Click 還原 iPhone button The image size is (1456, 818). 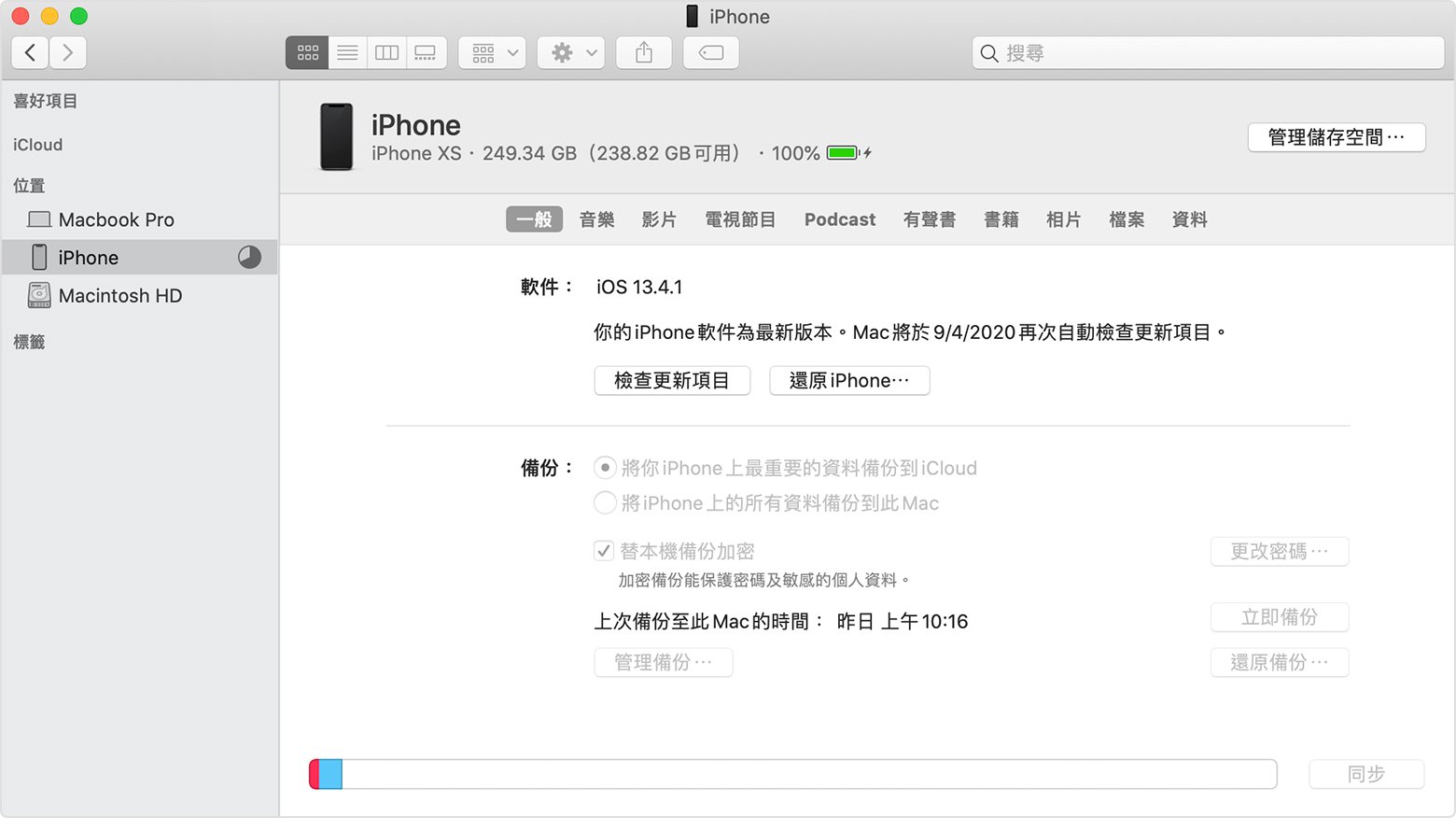pos(849,380)
